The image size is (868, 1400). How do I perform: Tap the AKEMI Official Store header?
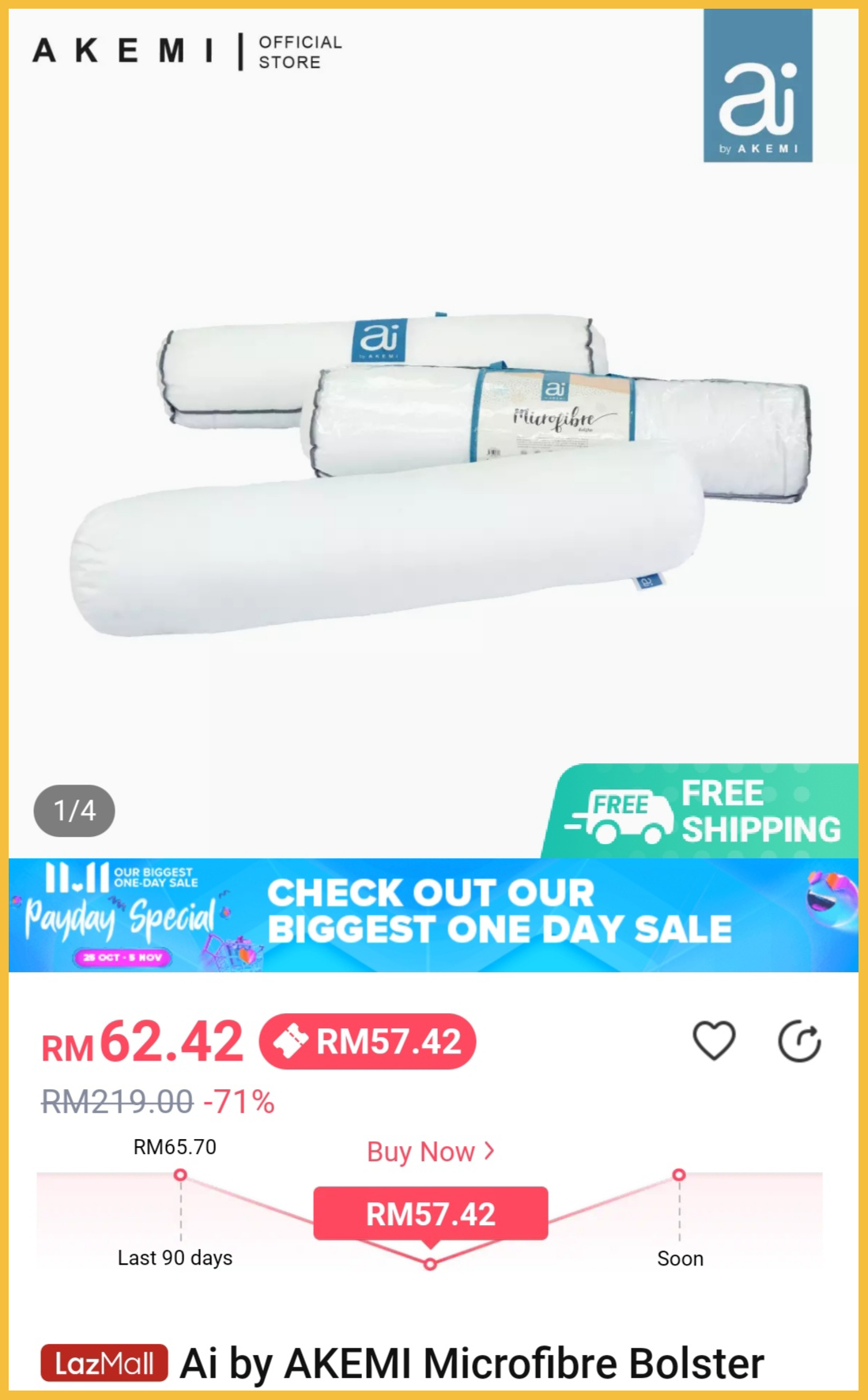(x=187, y=51)
